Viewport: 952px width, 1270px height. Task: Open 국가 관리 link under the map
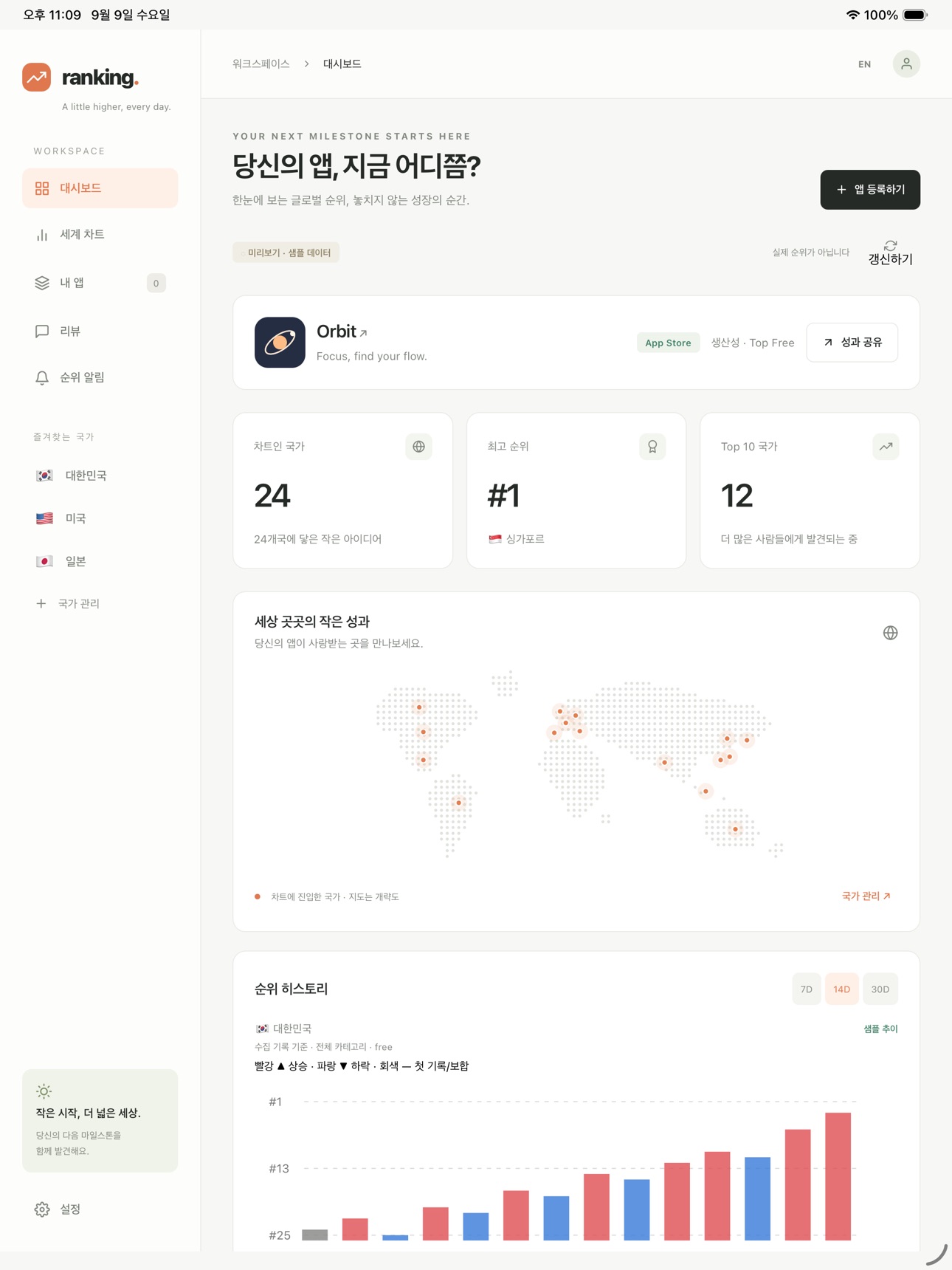pos(866,896)
